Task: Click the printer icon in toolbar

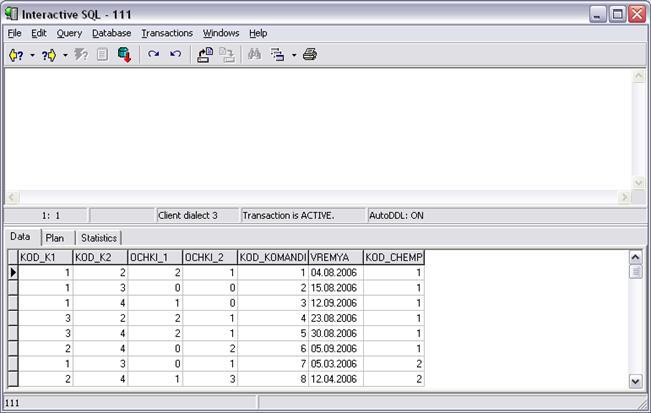Action: tap(310, 55)
